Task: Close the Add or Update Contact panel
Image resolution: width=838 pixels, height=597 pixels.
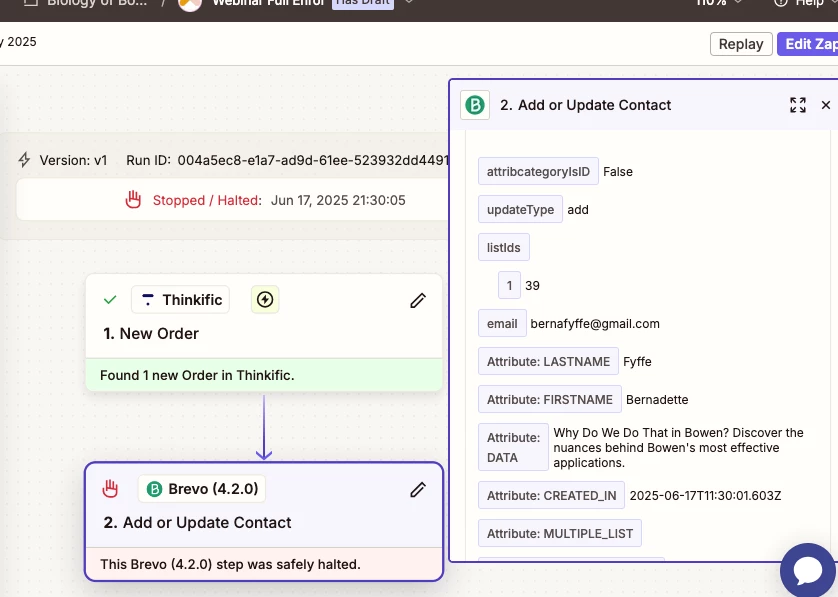Action: [826, 105]
